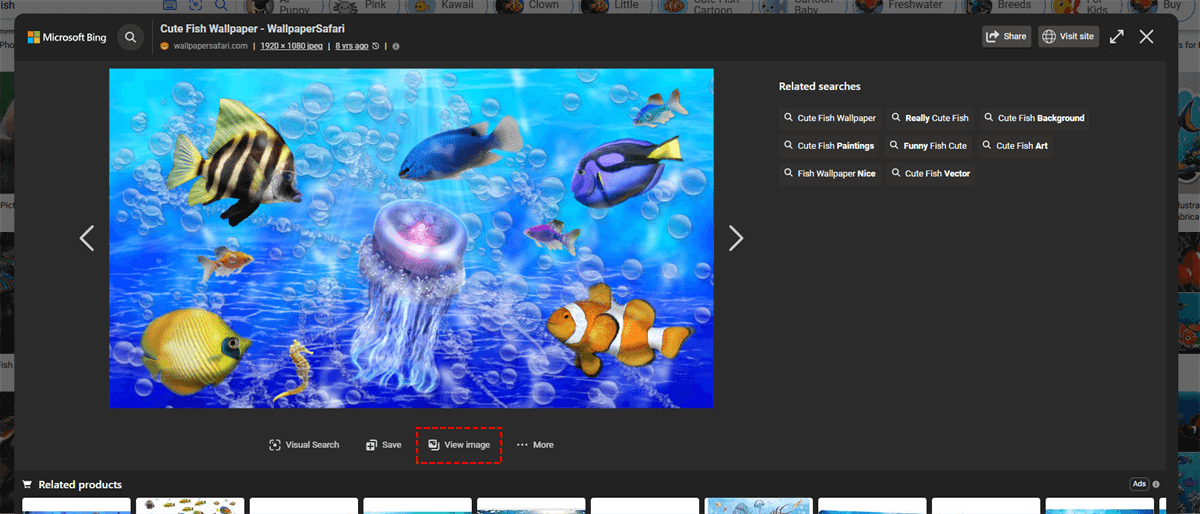The image size is (1200, 514).
Task: Visit the source site
Action: (1068, 37)
